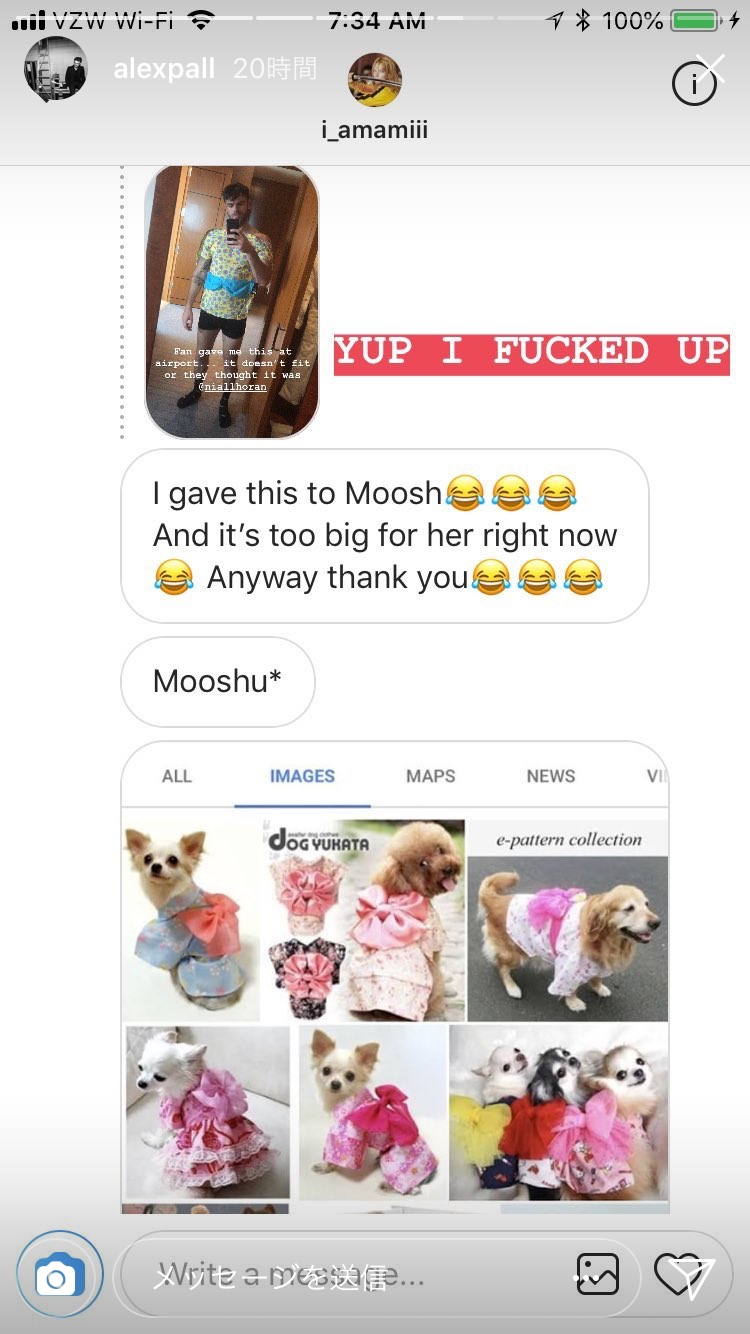
Task: Open the info icon at top right
Action: pyautogui.click(x=694, y=85)
